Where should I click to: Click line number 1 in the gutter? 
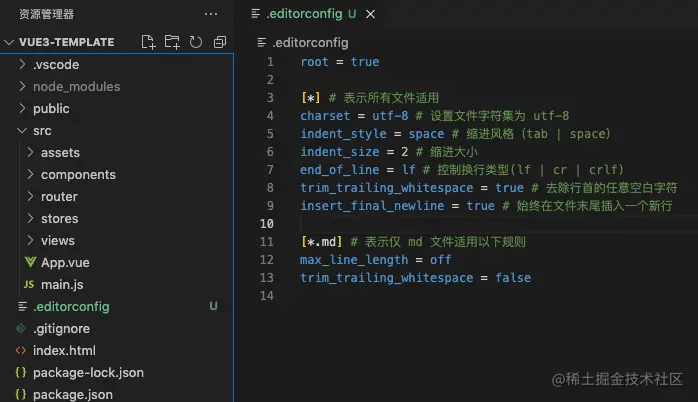pos(270,62)
